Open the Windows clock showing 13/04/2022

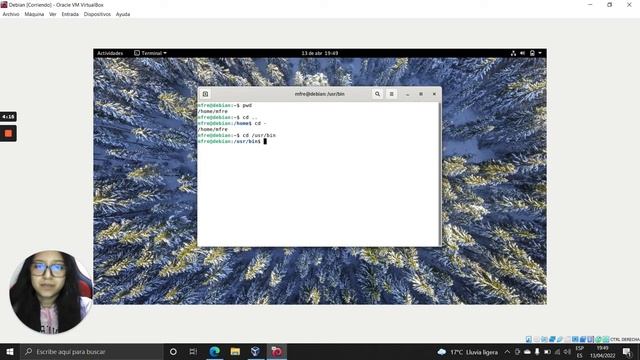[602, 352]
